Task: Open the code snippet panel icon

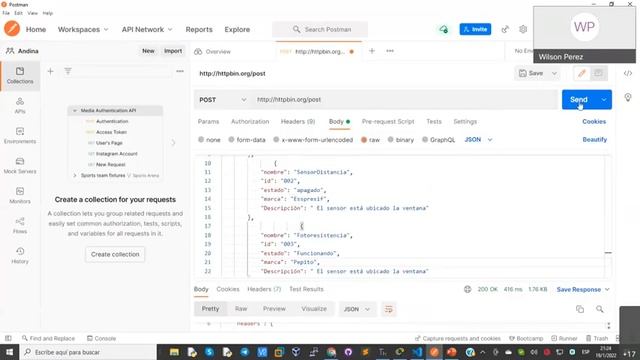Action: (x=628, y=73)
